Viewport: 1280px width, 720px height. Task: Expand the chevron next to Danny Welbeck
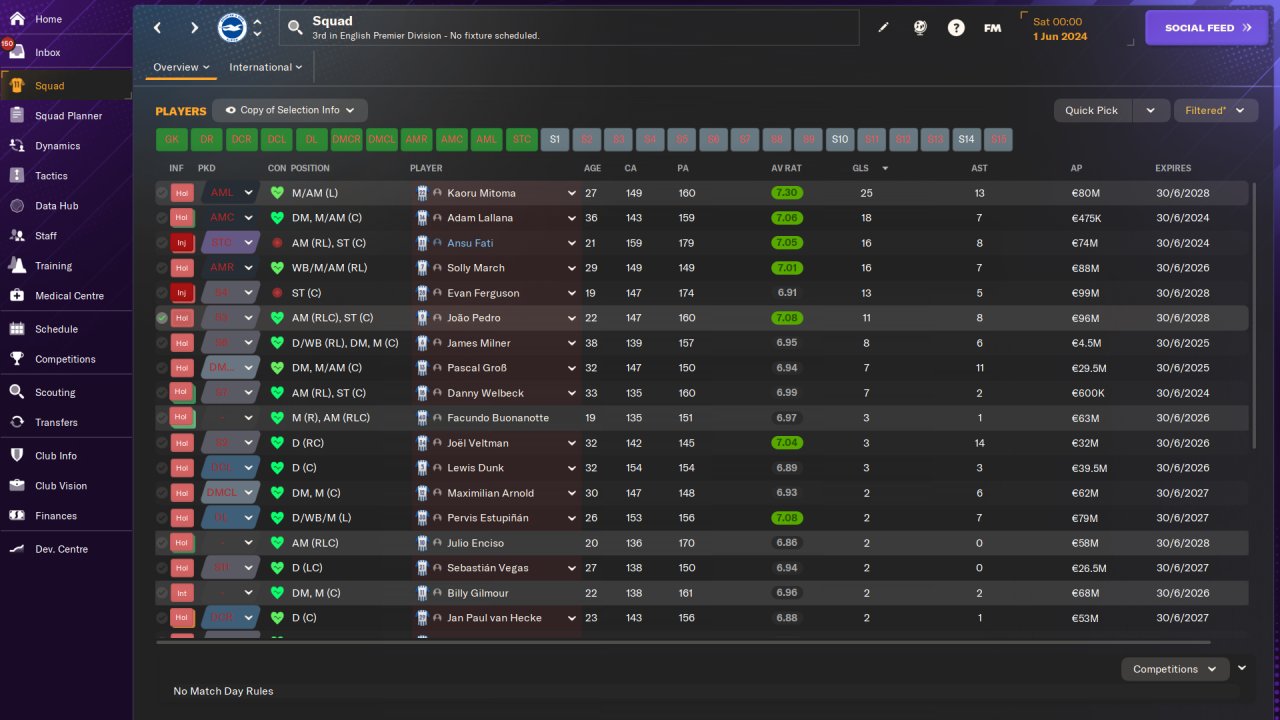tap(572, 393)
